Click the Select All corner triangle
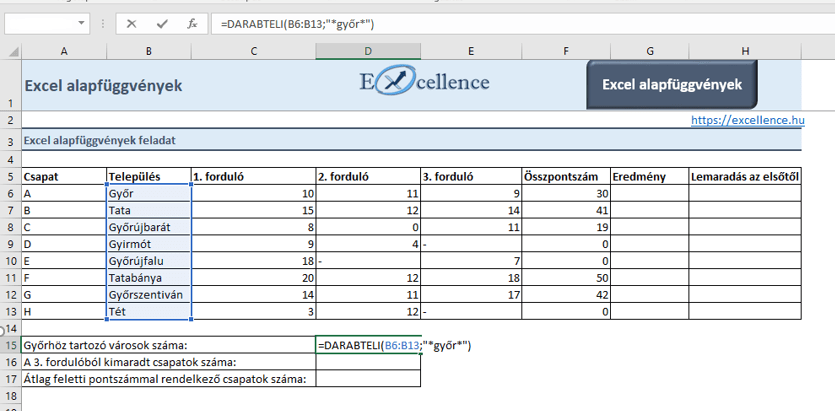835x411 pixels. pos(13,52)
